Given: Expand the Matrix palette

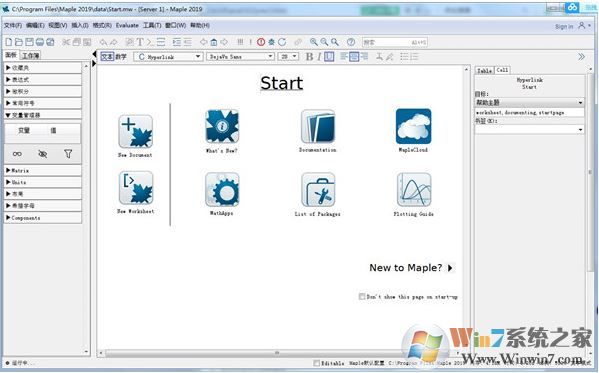Looking at the screenshot, I should (x=43, y=170).
